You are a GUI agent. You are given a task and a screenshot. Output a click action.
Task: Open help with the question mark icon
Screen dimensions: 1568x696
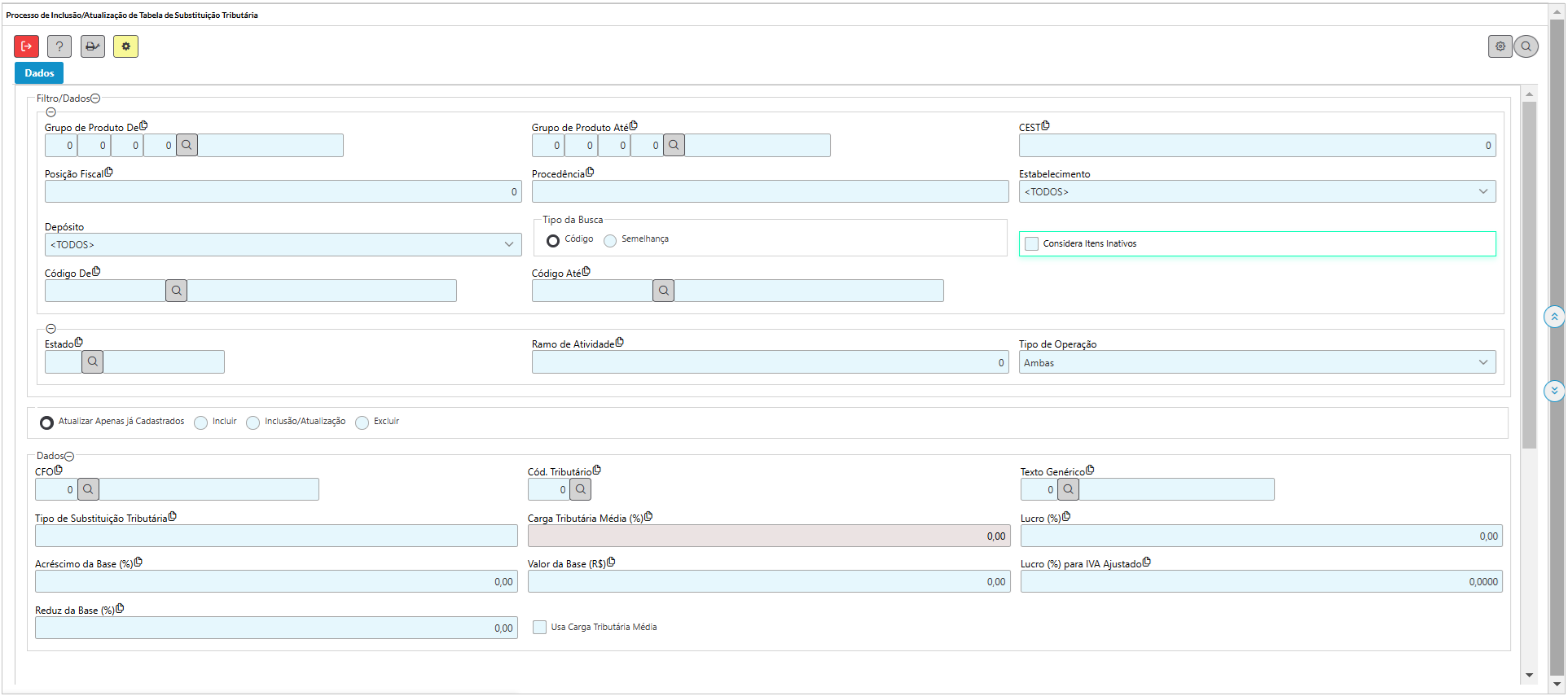59,46
